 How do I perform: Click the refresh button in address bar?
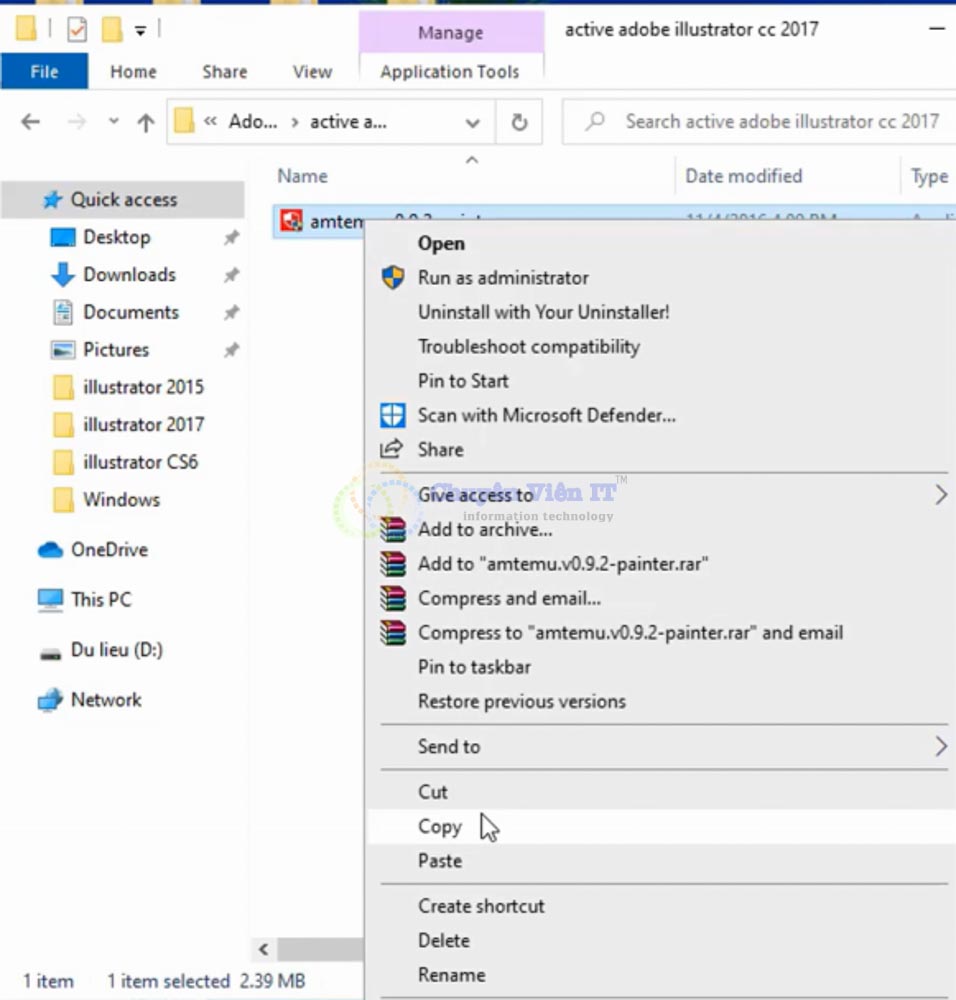519,122
